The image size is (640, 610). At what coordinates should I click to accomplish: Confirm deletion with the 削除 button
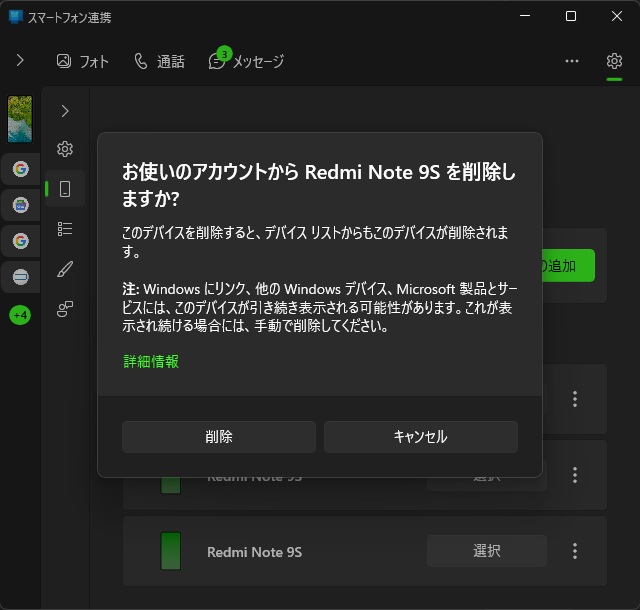[219, 436]
